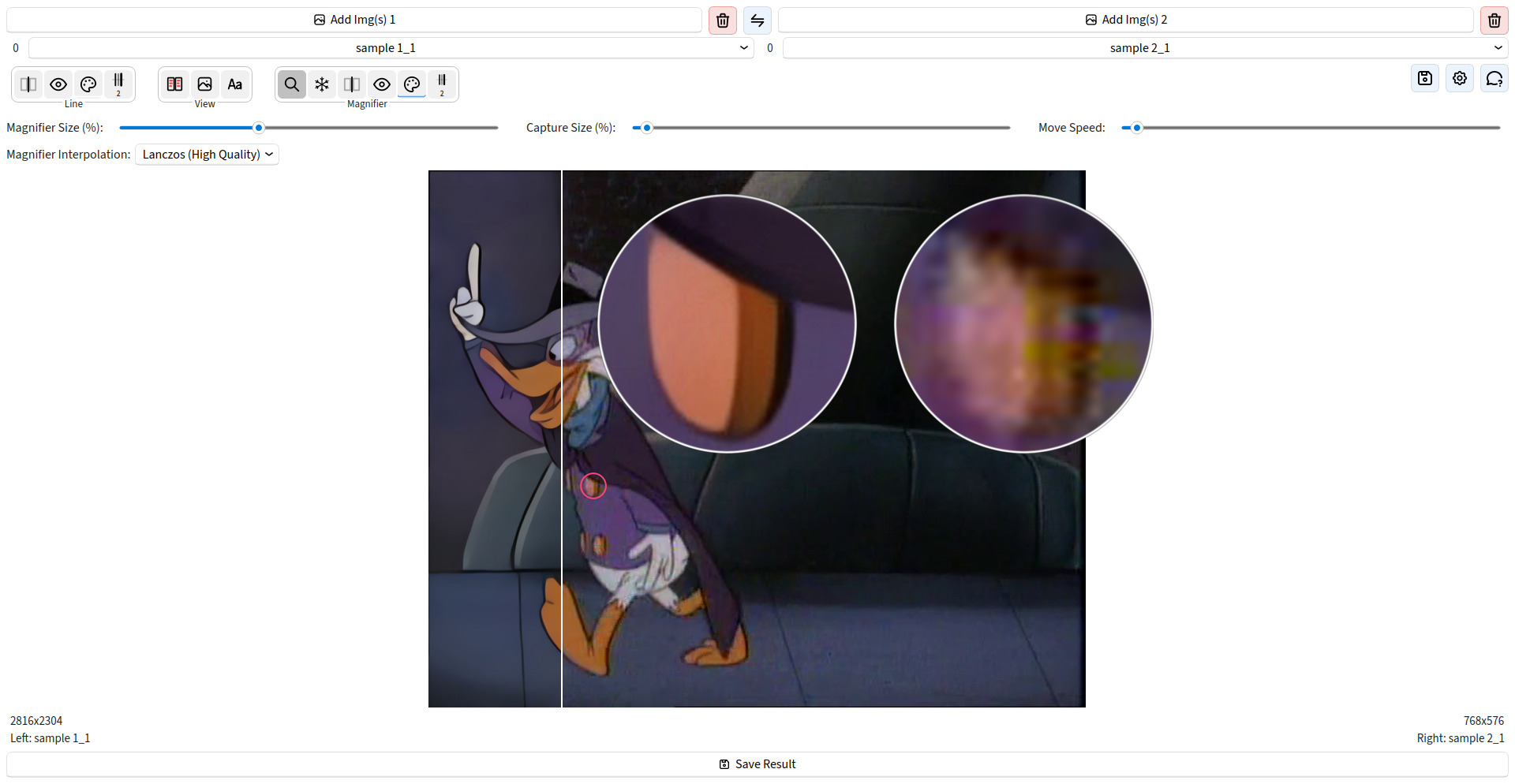Click the Magnifier group color palette icon
1515x784 pixels.
(x=412, y=84)
